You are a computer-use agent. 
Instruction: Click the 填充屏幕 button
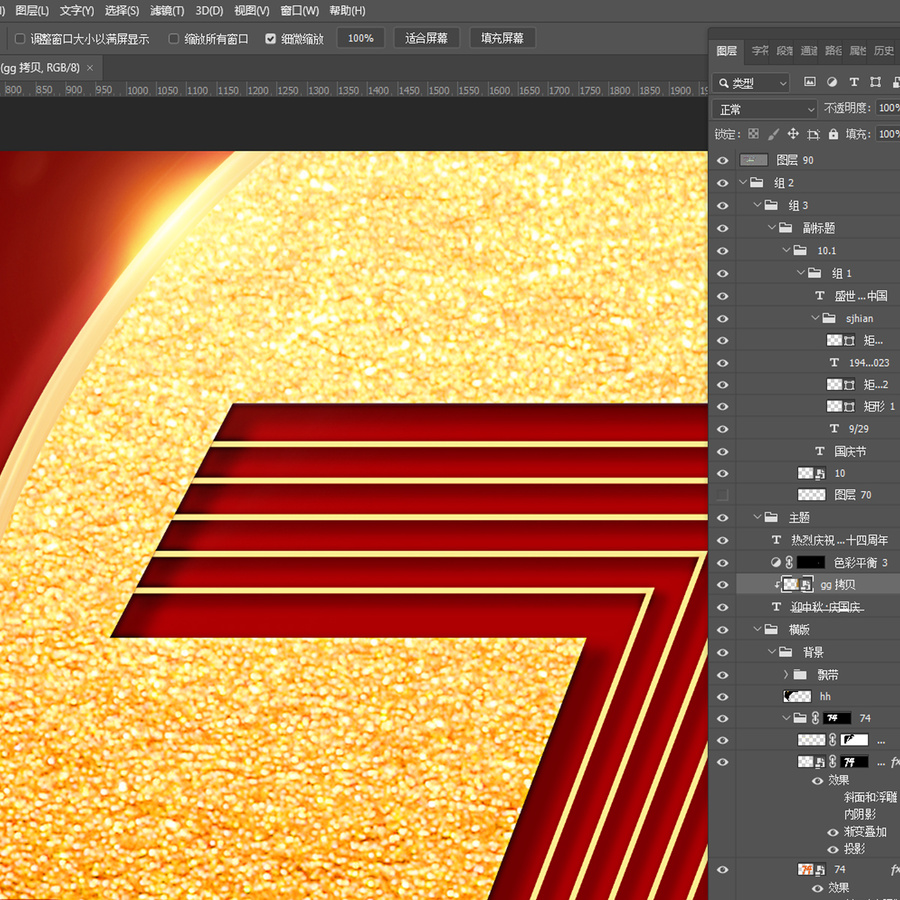tap(502, 38)
